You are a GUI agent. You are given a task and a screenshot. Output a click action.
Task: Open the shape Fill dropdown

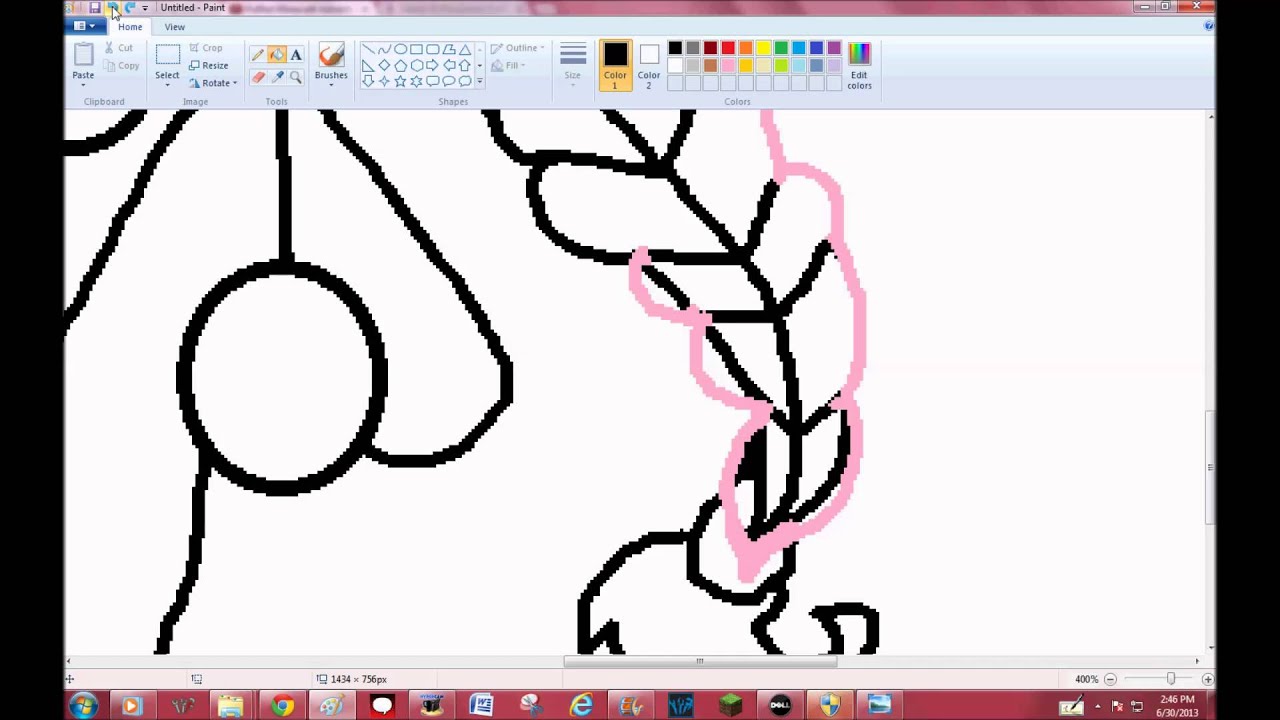[x=509, y=66]
